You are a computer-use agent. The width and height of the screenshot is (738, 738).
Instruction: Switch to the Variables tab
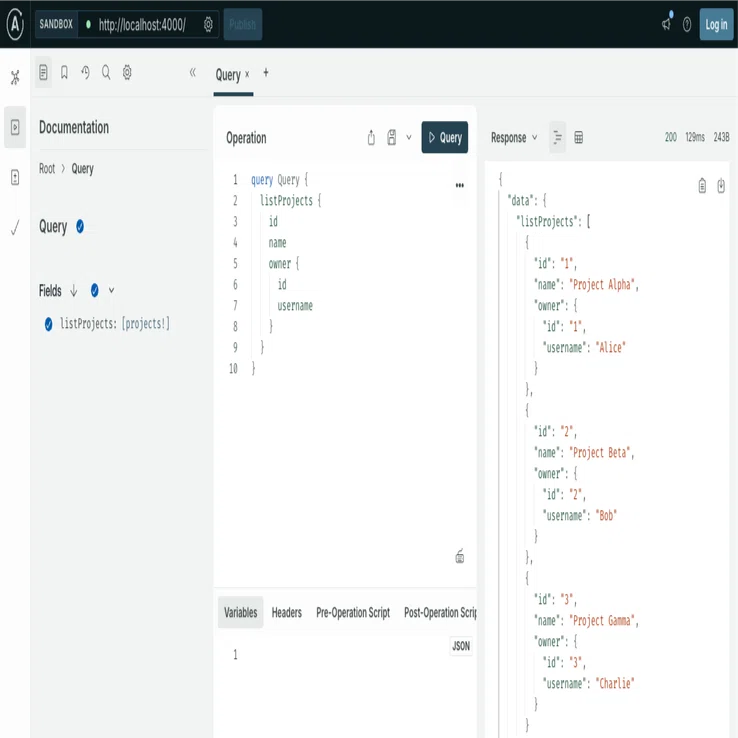tap(241, 612)
